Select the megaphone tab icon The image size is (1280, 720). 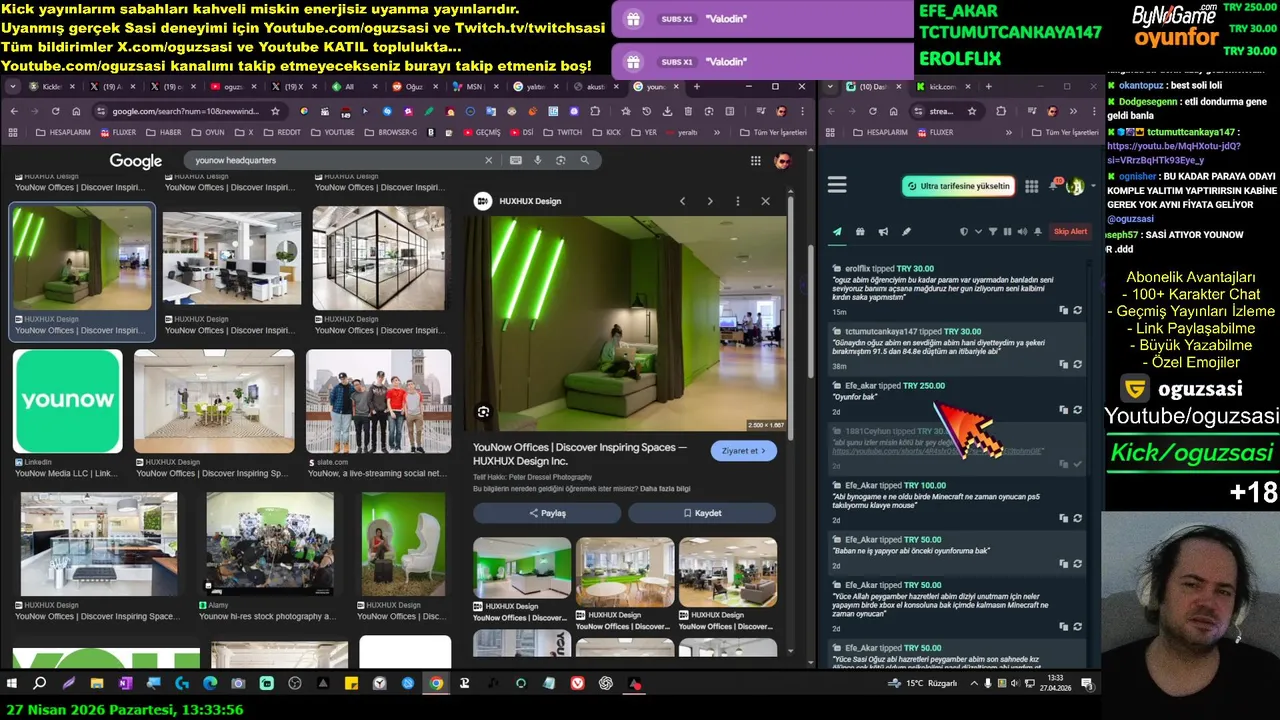point(883,232)
